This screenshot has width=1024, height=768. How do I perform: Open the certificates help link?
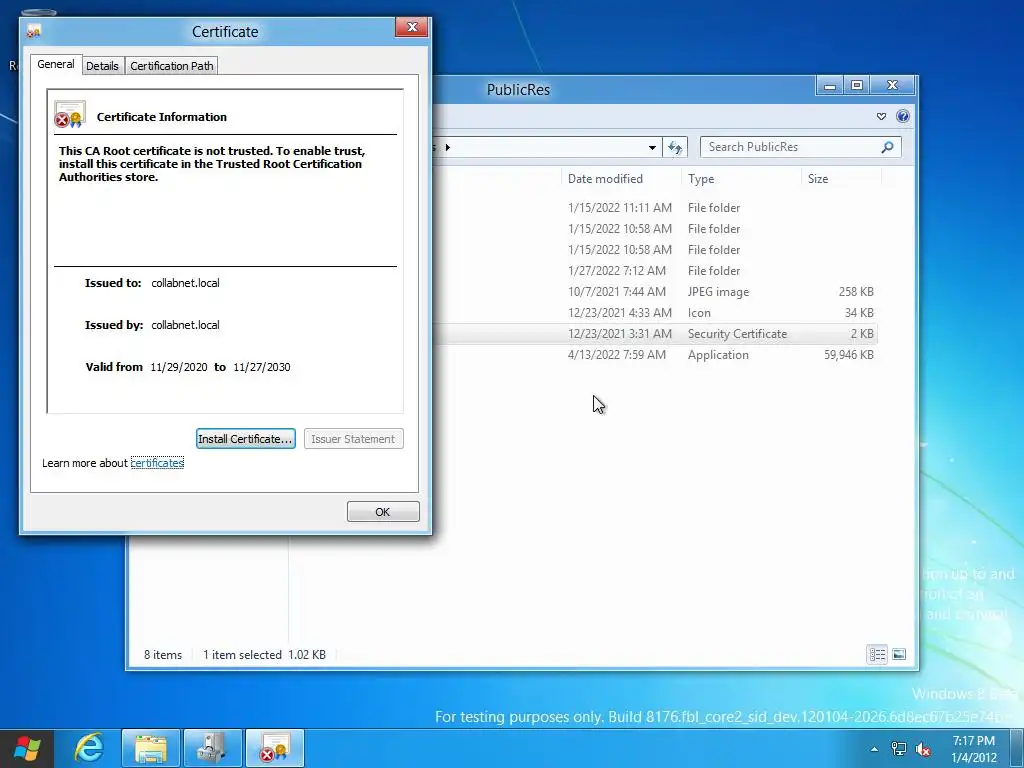click(x=157, y=463)
